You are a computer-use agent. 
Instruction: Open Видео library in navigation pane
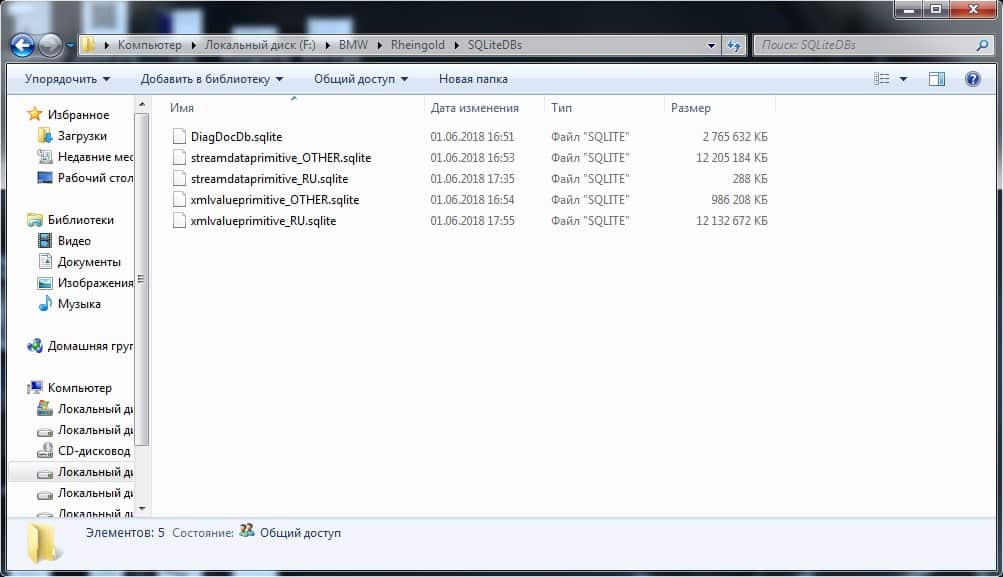74,241
